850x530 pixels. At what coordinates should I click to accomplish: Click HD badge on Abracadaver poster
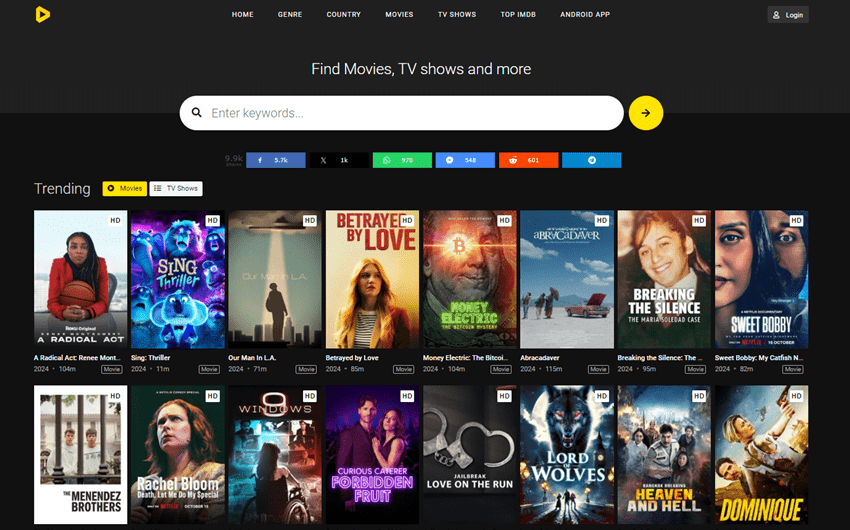point(602,221)
